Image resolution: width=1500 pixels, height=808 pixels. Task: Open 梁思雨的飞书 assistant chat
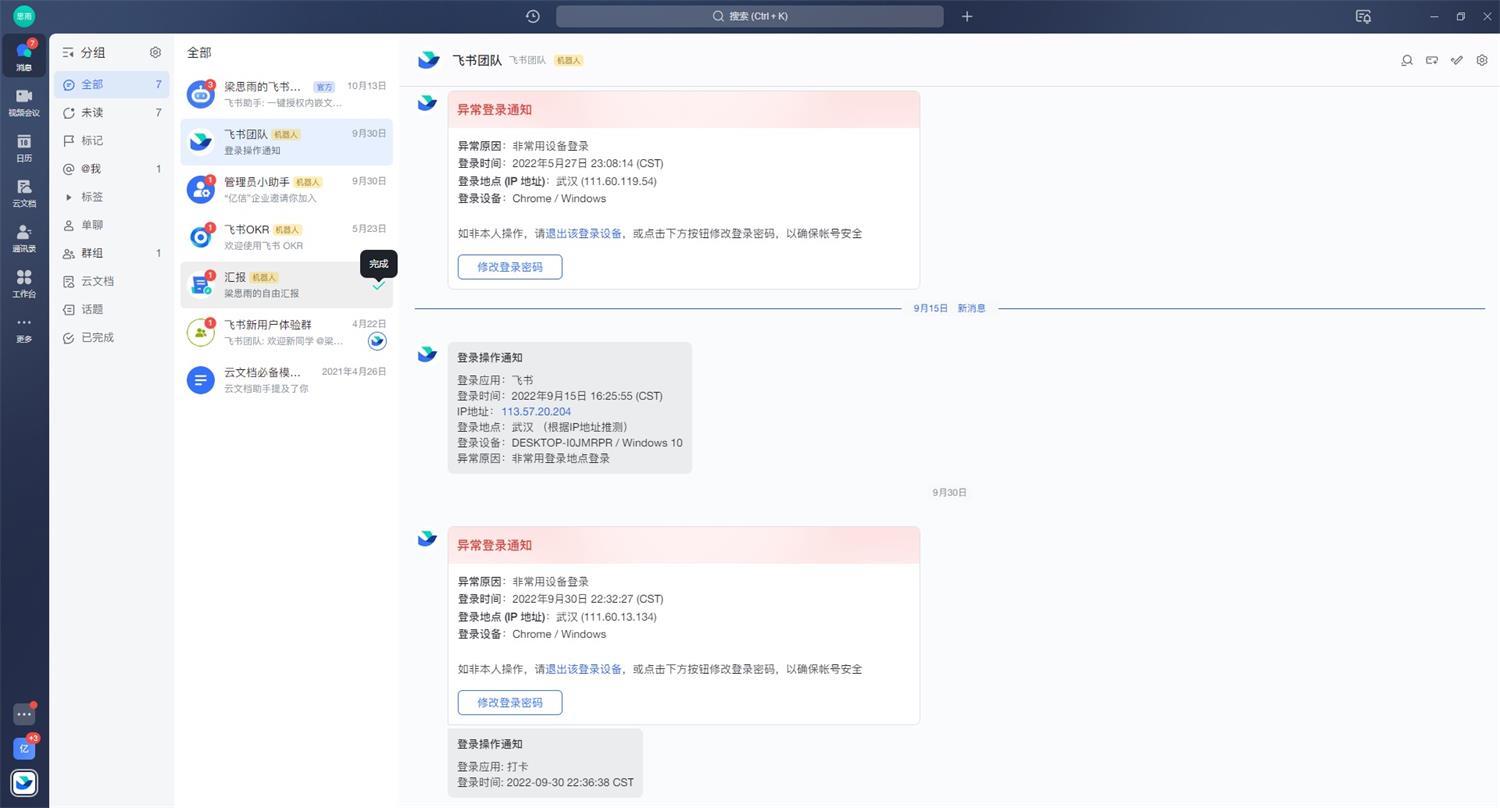coord(286,94)
